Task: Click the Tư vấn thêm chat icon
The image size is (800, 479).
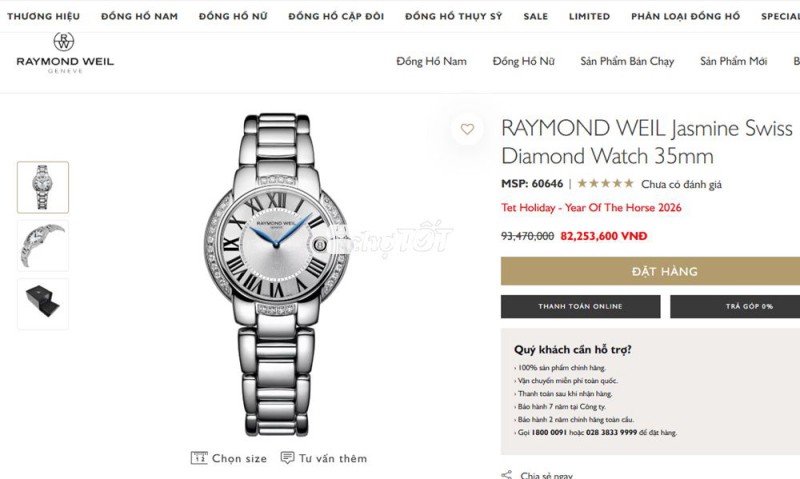Action: coord(287,458)
